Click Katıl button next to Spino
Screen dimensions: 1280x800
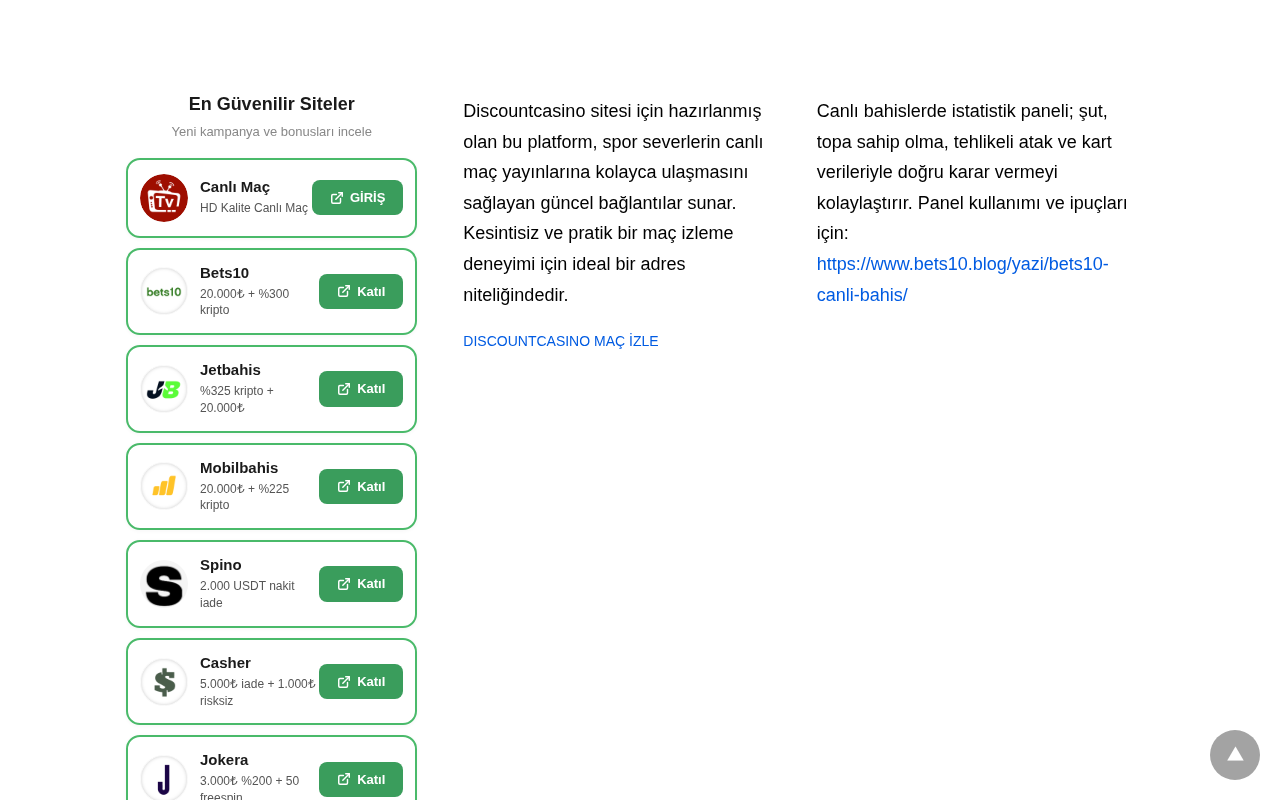tap(361, 584)
